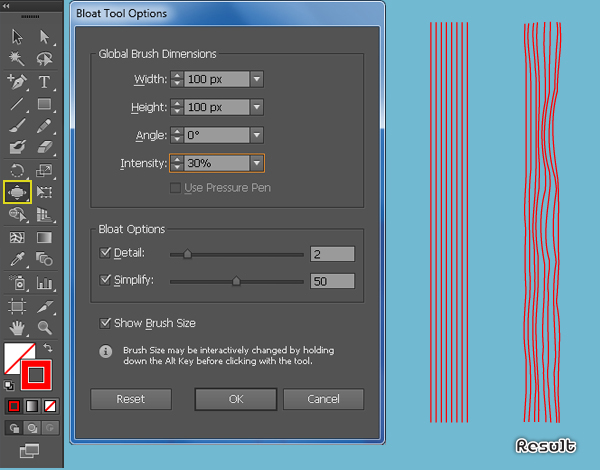The height and width of the screenshot is (470, 600).
Task: Select the Eraser tool
Action: click(44, 147)
